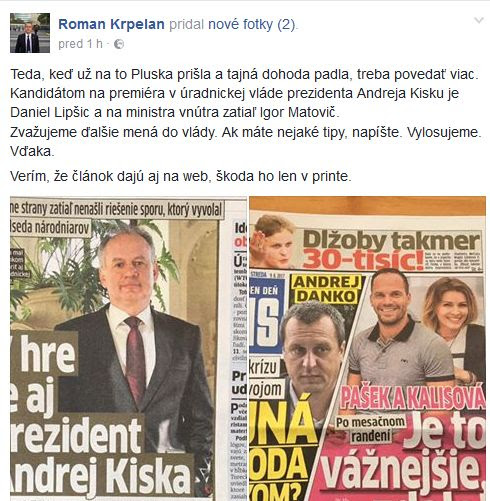This screenshot has height=501, width=490.
Task: Click the "strany zatiaľ nenašli riešenie sporu" caption
Action: pos(117,209)
